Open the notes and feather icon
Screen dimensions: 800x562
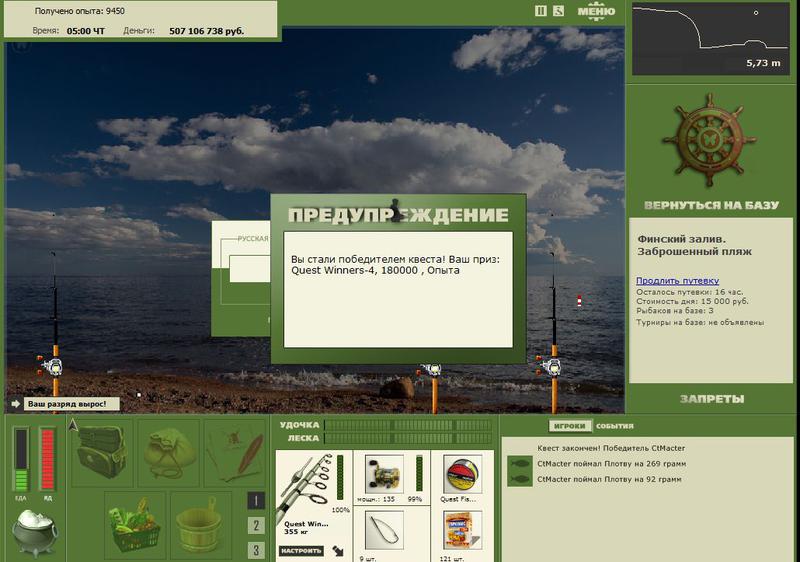(235, 451)
